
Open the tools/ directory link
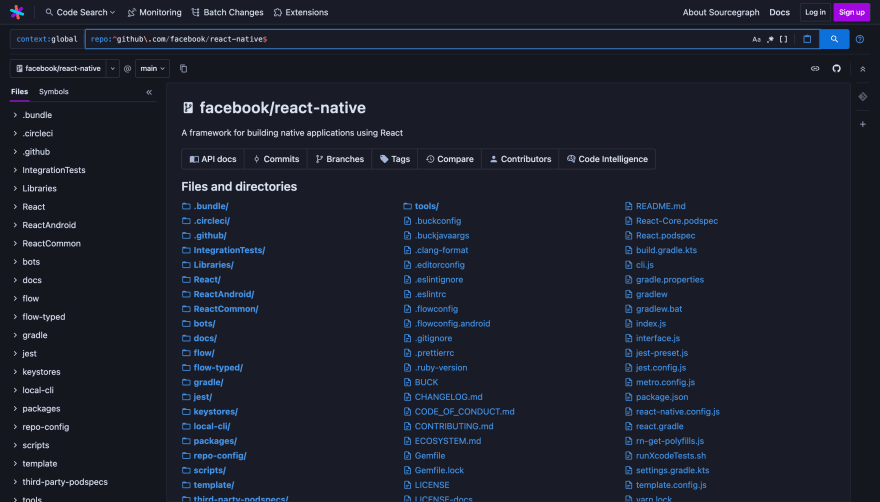(x=427, y=206)
